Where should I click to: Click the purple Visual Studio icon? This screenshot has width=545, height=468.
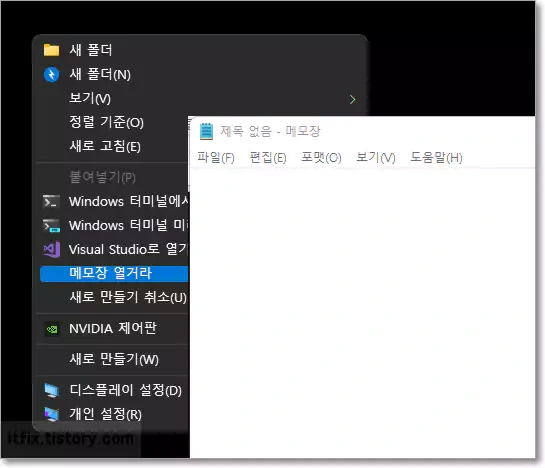point(51,249)
